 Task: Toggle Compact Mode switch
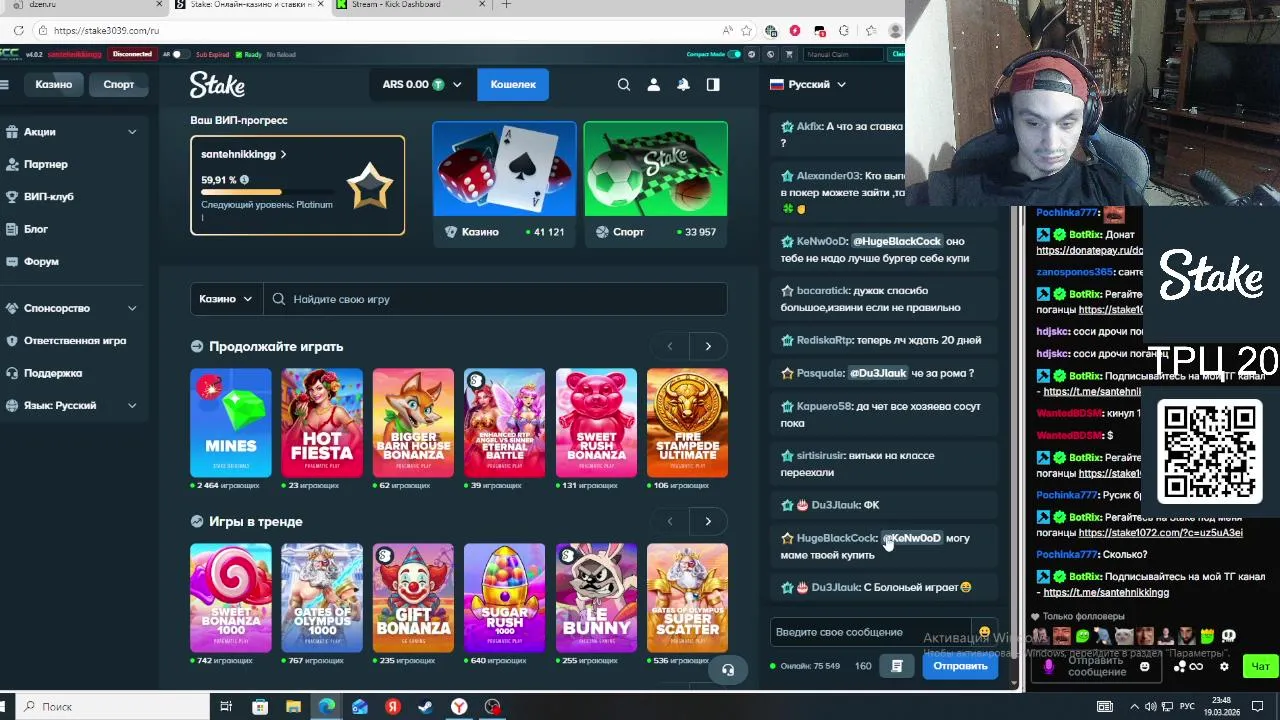click(734, 54)
